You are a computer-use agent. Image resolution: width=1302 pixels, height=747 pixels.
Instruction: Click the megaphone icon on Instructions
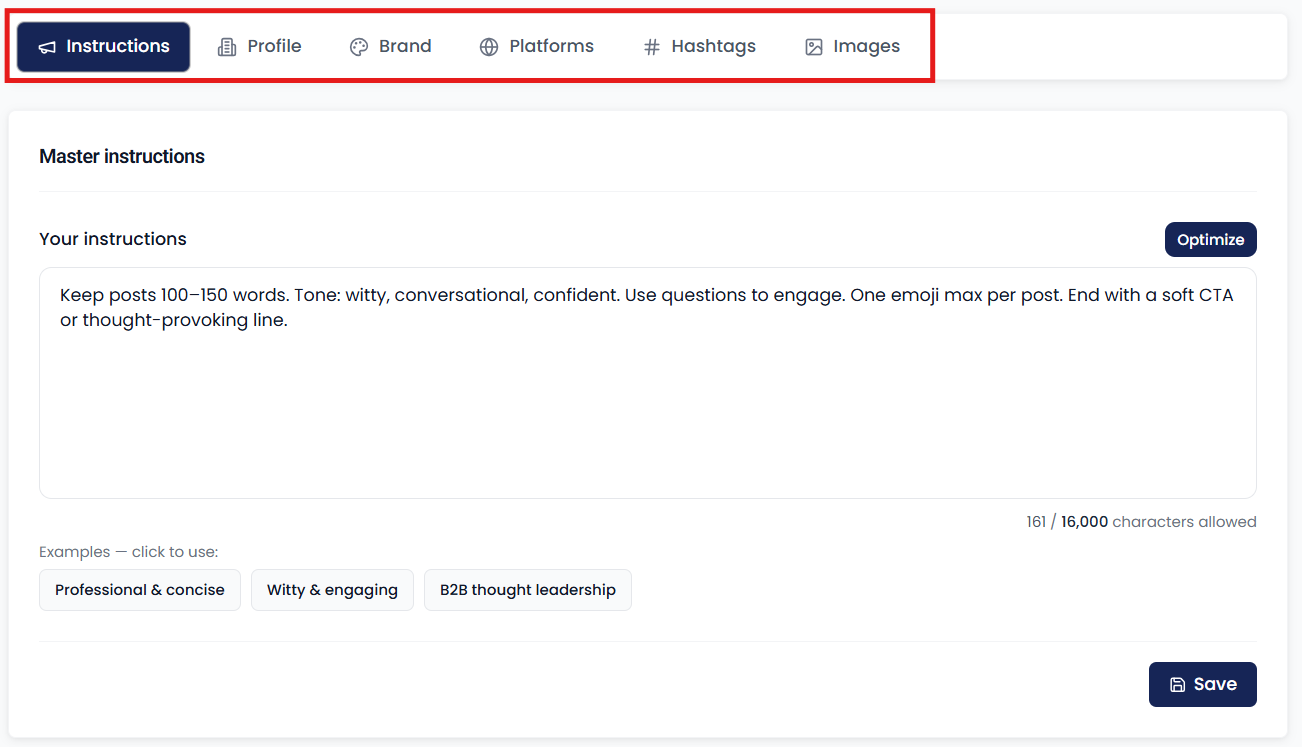coord(47,47)
